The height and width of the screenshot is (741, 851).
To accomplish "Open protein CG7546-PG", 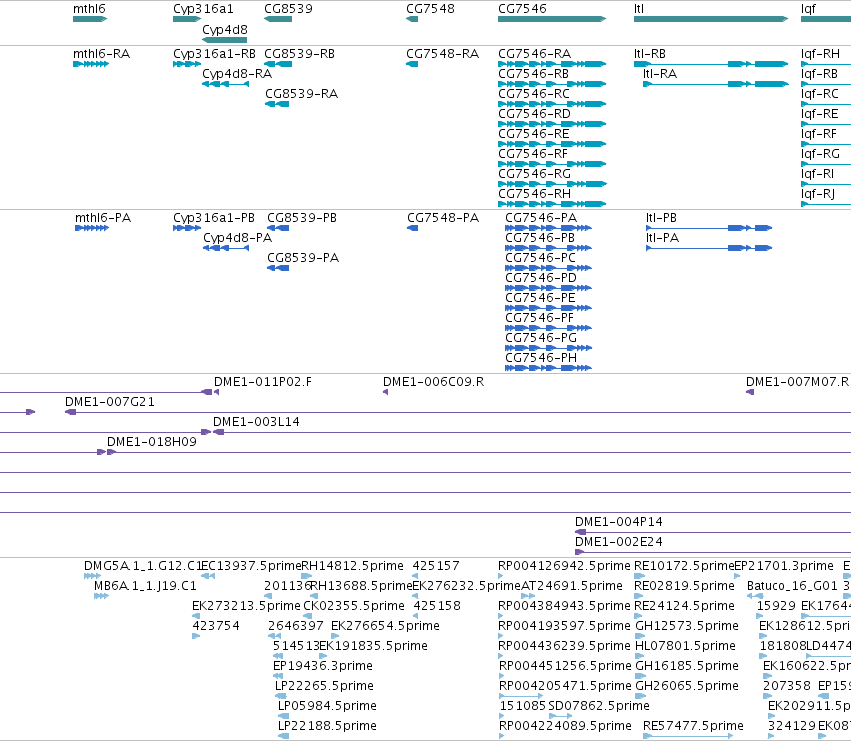I will pos(541,338).
